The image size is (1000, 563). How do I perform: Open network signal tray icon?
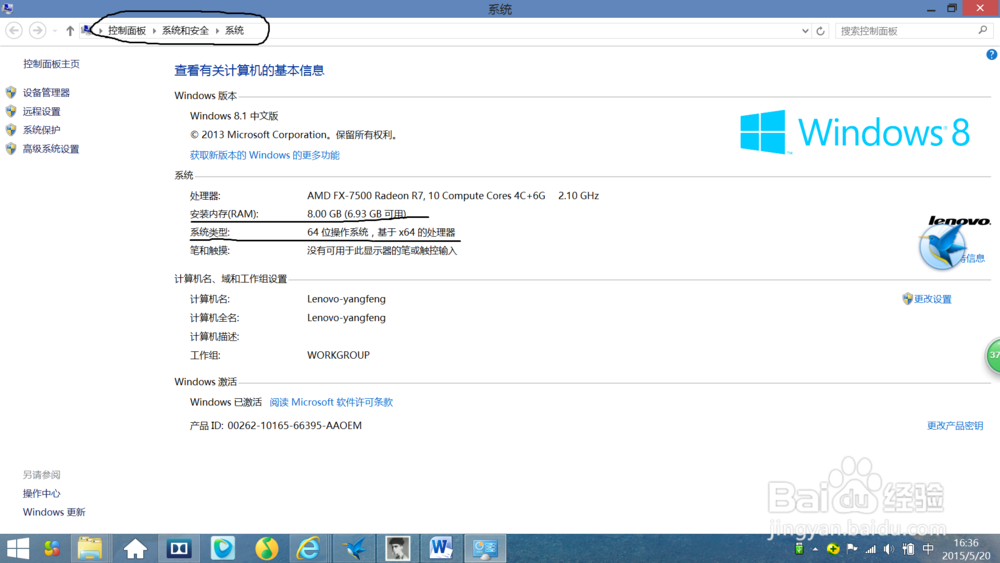point(871,549)
